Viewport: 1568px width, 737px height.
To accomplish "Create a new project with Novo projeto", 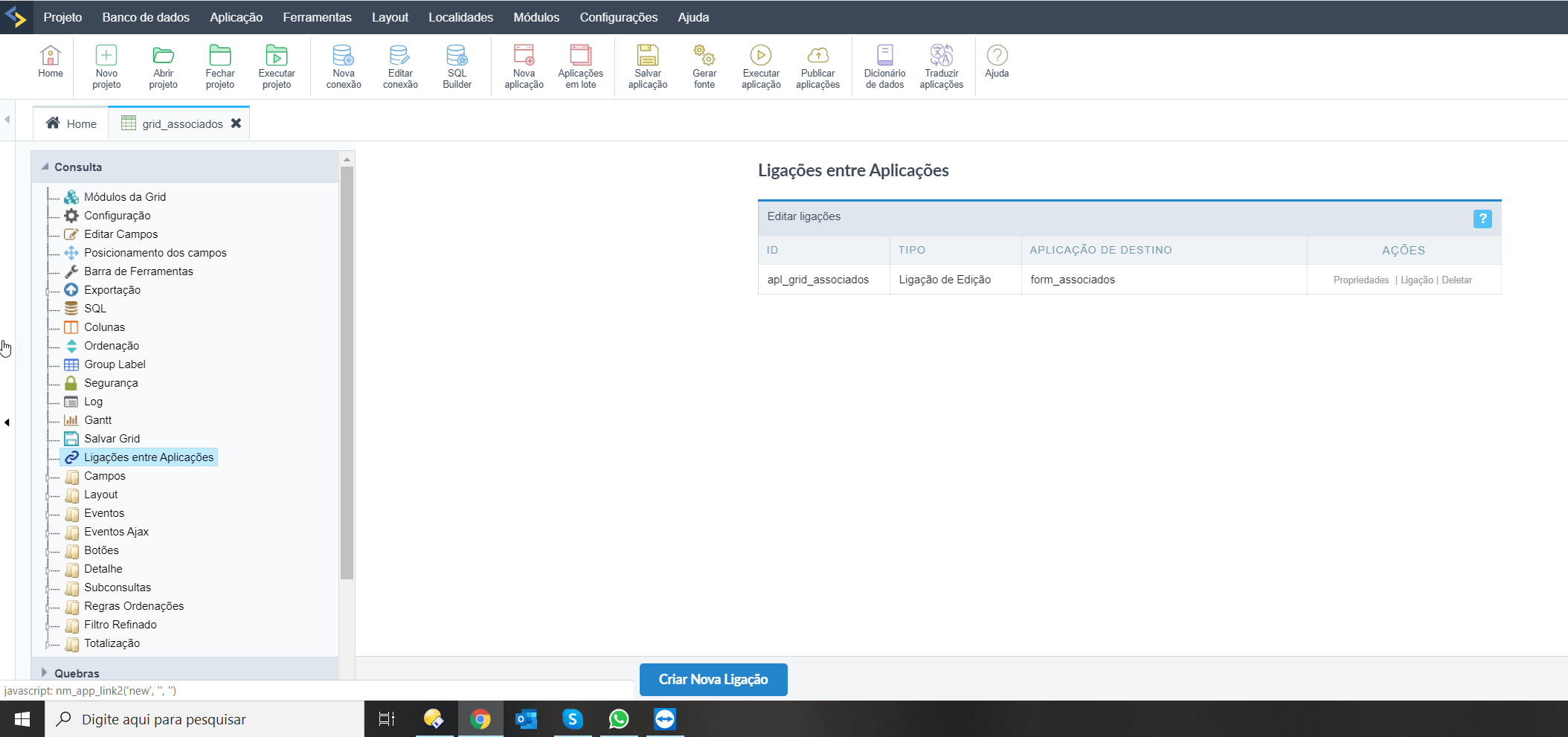I will tap(106, 66).
